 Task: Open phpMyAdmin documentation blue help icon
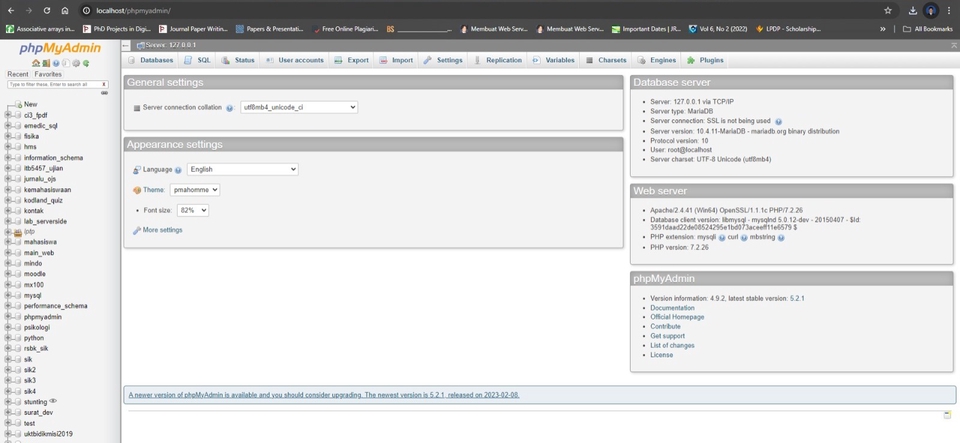56,63
